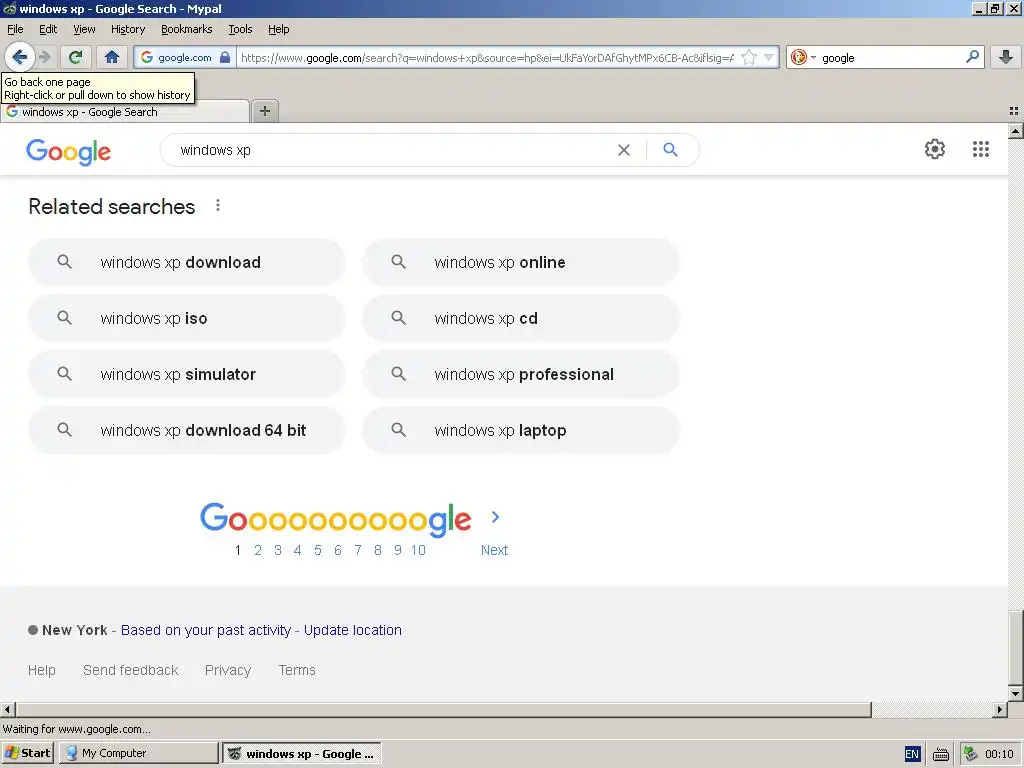Go to results page 7
Image resolution: width=1024 pixels, height=768 pixels.
[358, 550]
